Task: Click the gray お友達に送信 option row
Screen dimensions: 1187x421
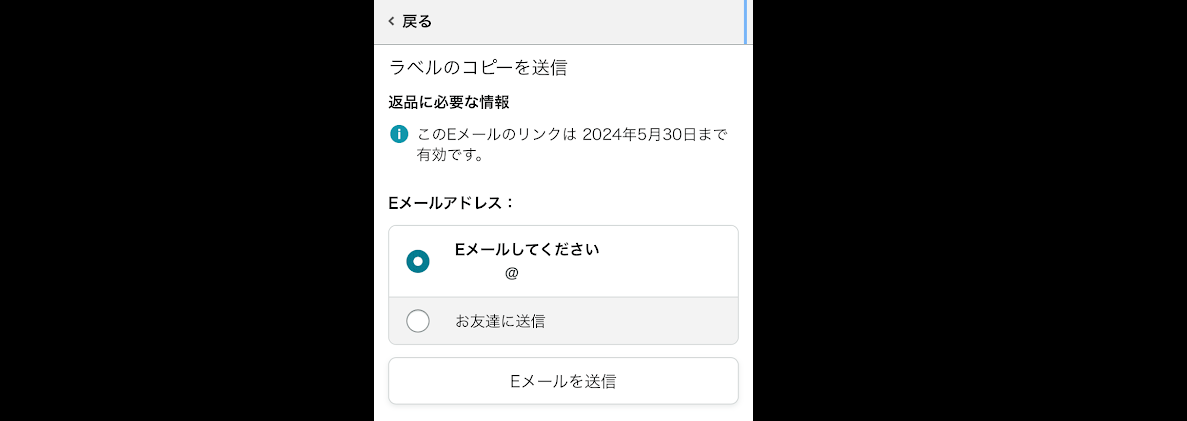Action: click(x=563, y=321)
